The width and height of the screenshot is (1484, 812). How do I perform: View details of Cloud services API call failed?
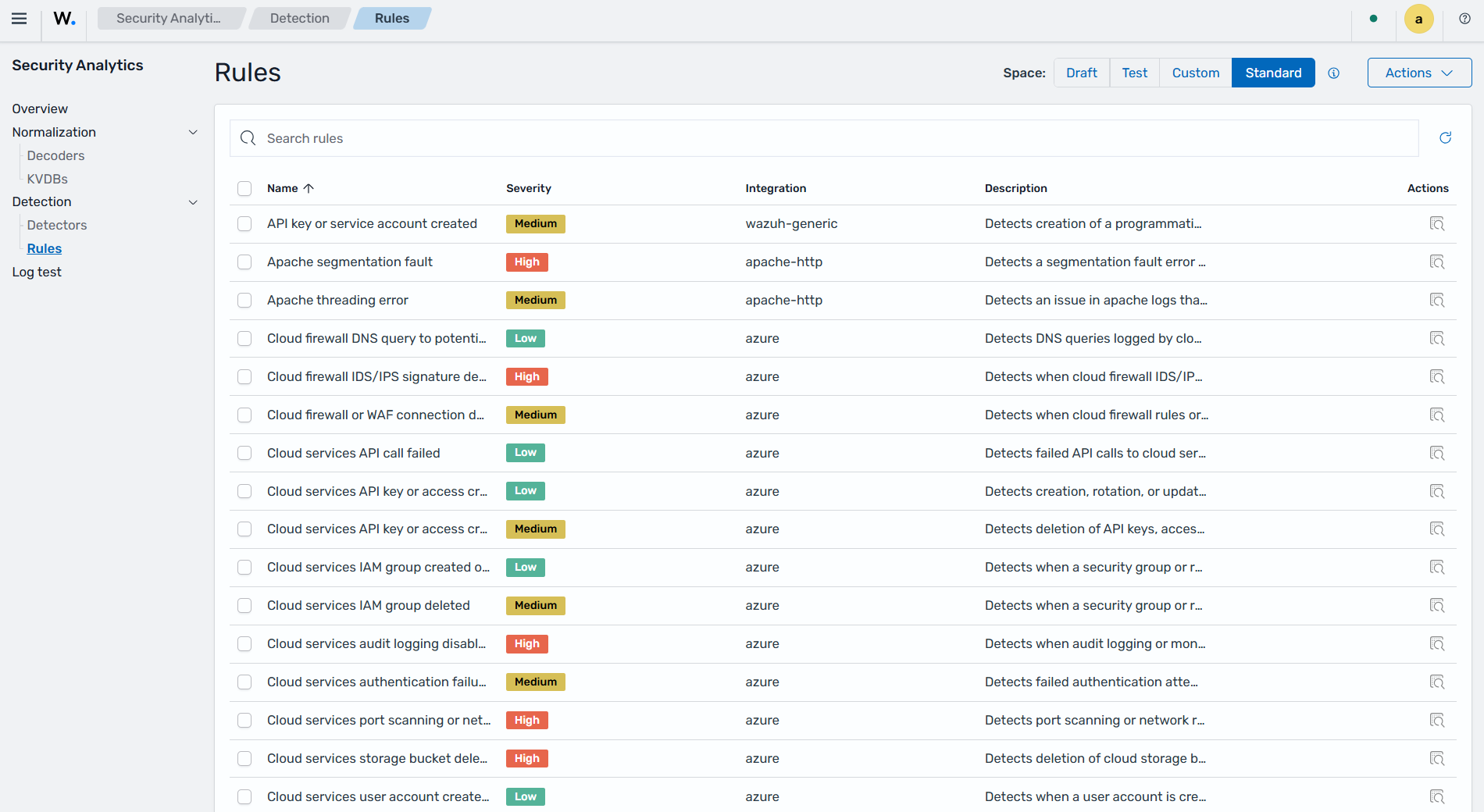tap(1437, 454)
